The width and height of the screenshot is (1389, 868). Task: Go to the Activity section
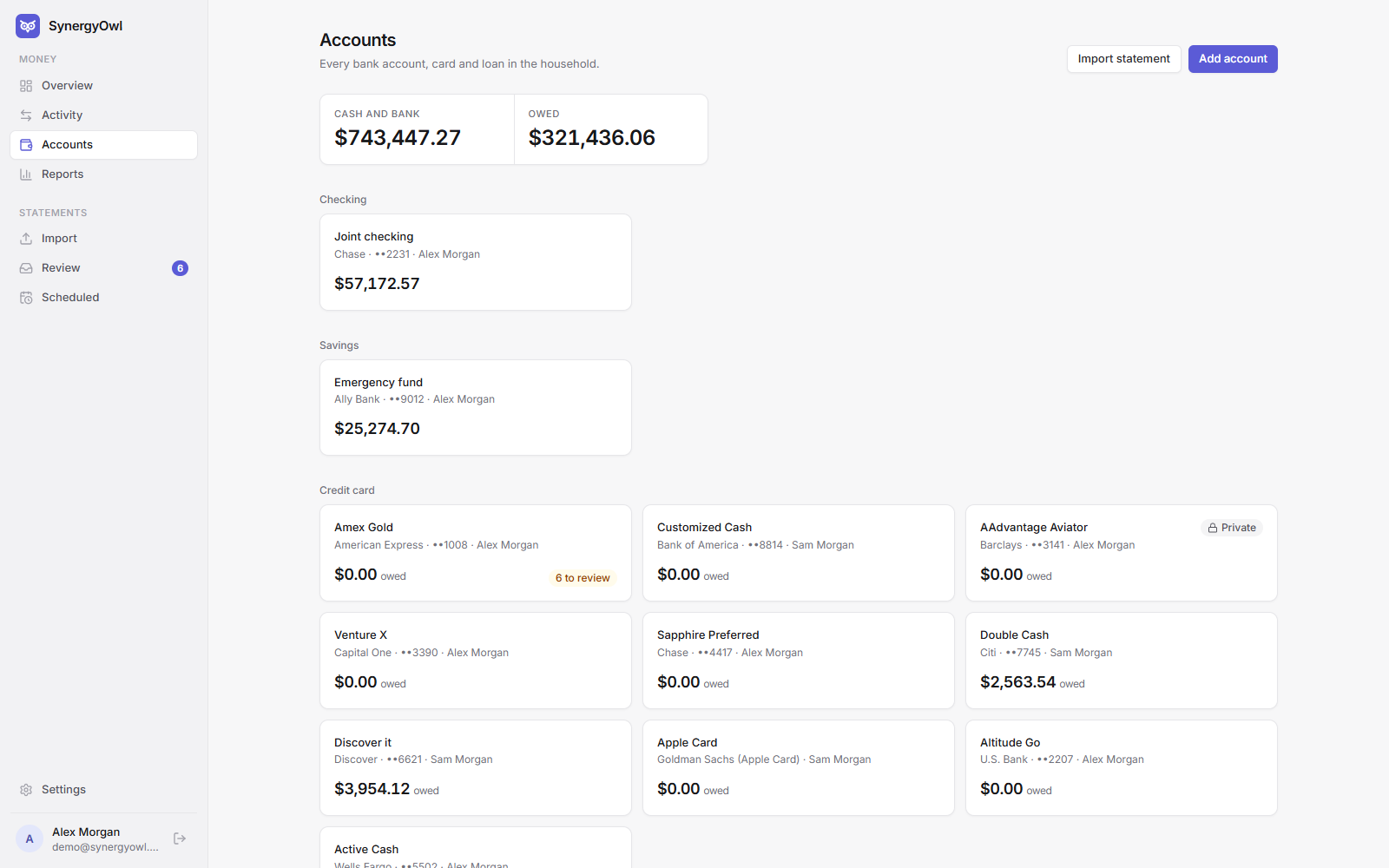(x=103, y=115)
